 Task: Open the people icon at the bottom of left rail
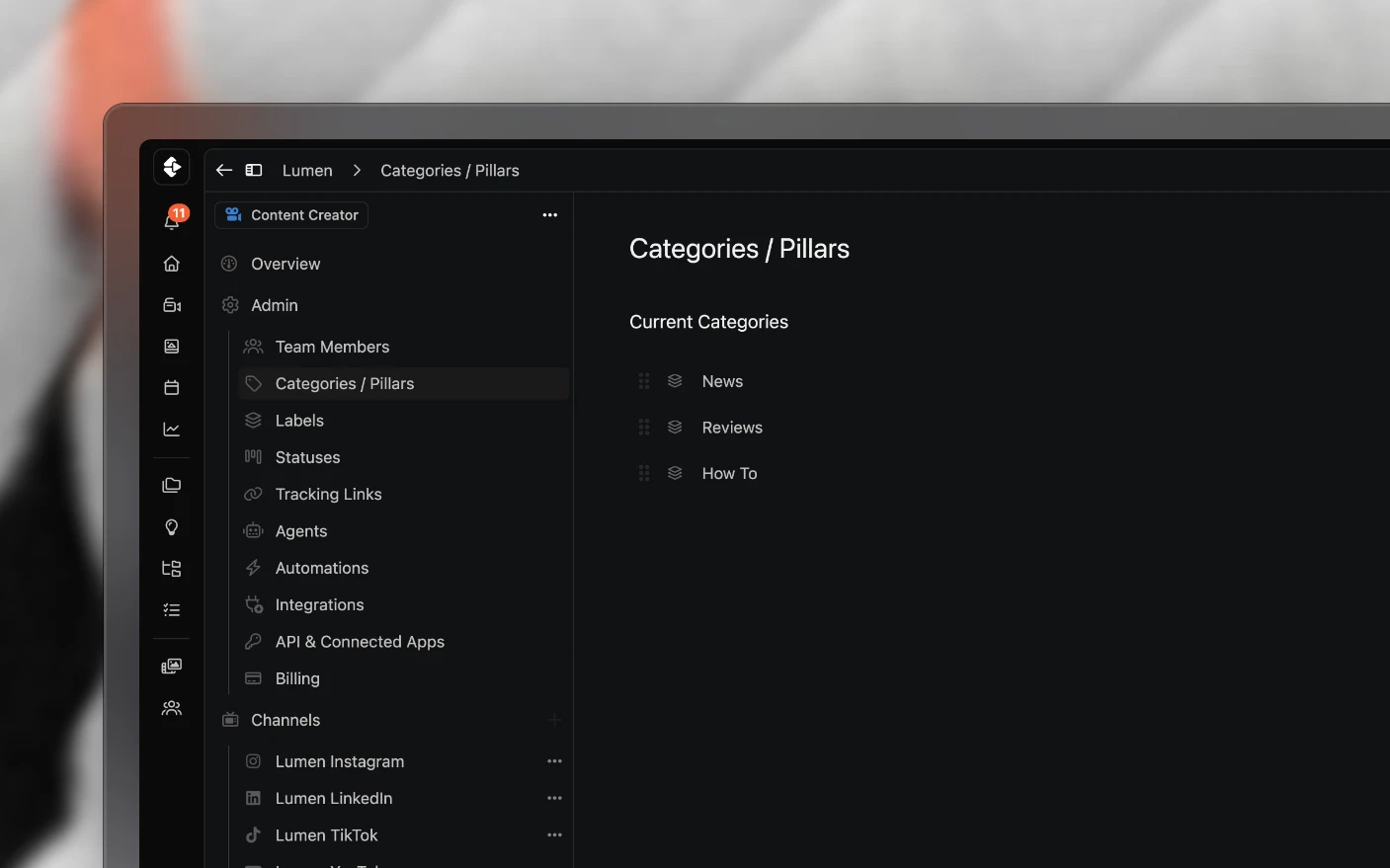pos(172,708)
